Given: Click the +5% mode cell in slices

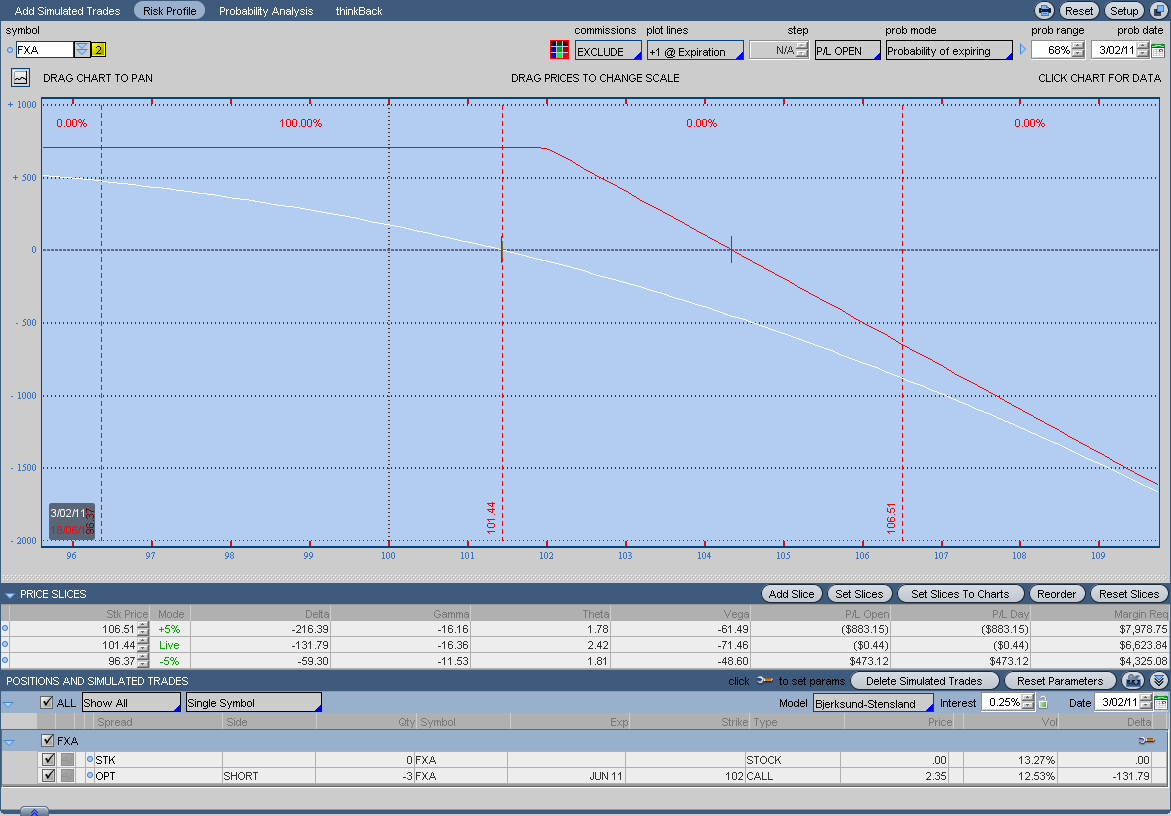Looking at the screenshot, I should pos(169,629).
